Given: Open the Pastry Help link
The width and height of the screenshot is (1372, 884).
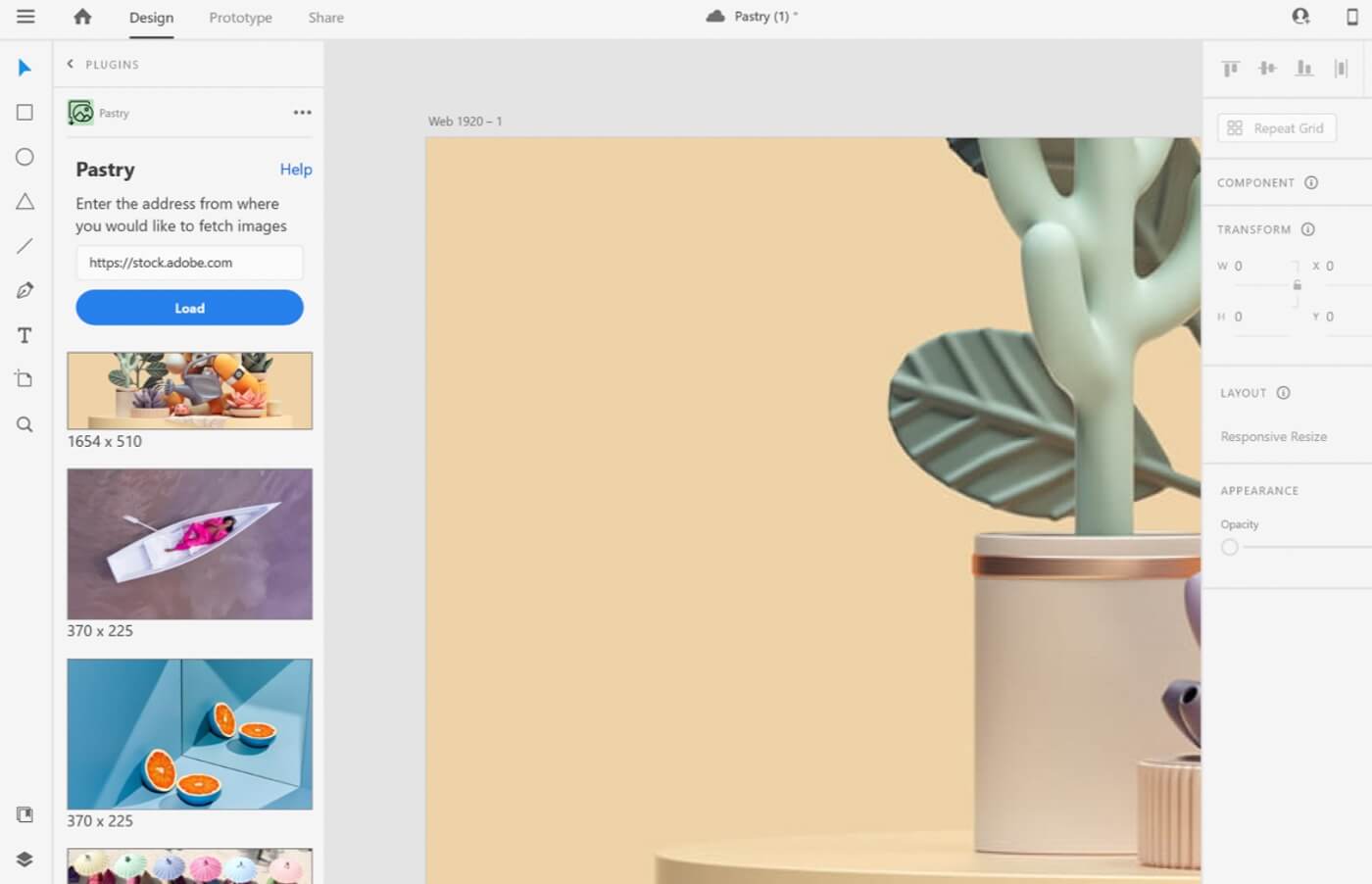Looking at the screenshot, I should pos(296,170).
